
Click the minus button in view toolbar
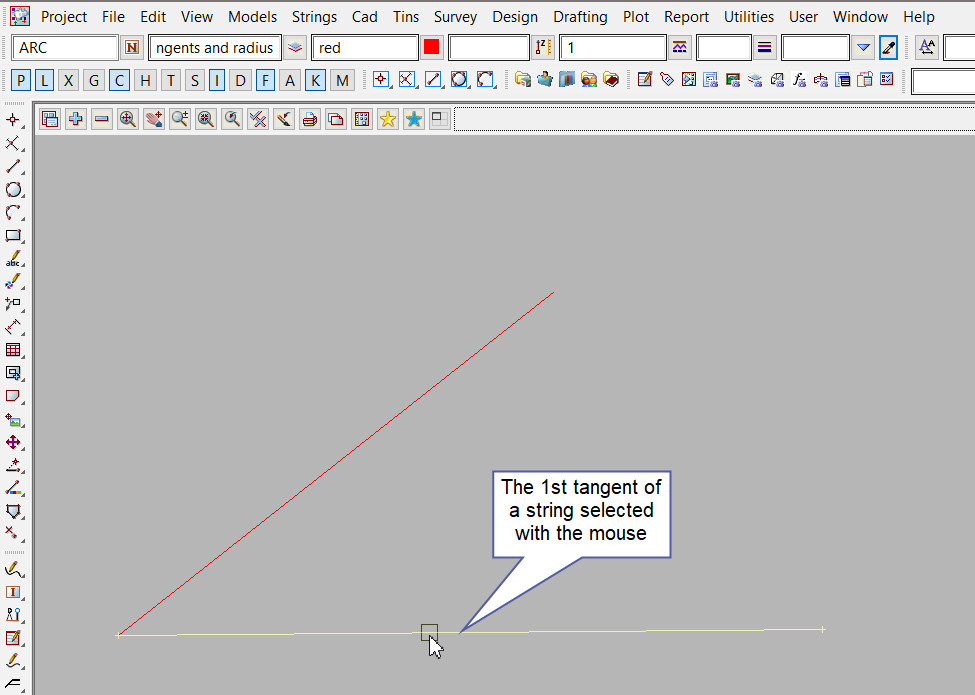pyautogui.click(x=102, y=120)
